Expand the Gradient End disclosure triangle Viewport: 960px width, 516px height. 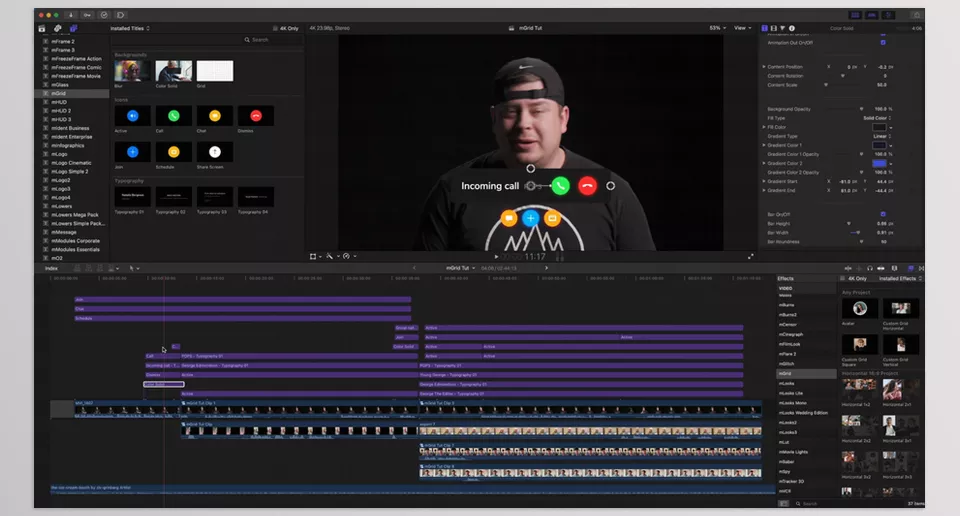(764, 190)
